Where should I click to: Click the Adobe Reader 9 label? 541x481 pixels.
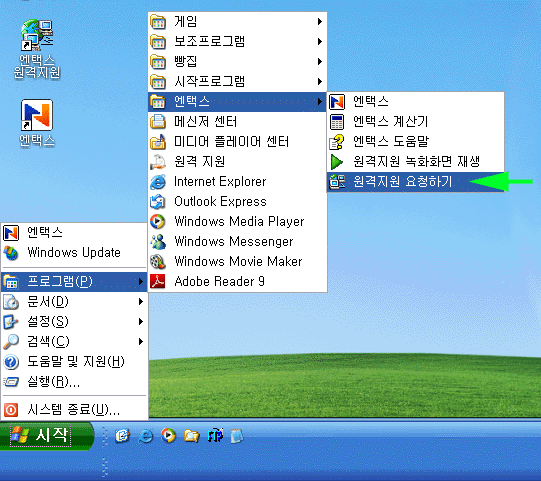point(219,281)
